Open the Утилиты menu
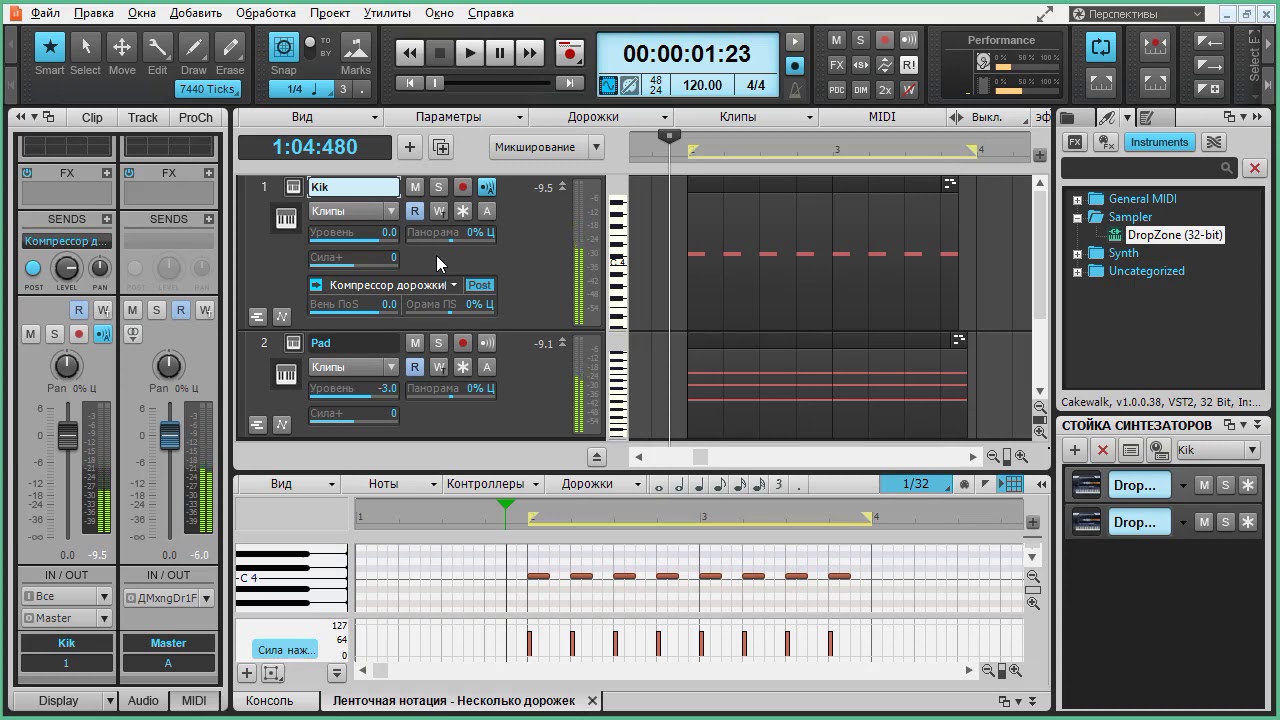This screenshot has width=1280, height=720. coord(387,13)
